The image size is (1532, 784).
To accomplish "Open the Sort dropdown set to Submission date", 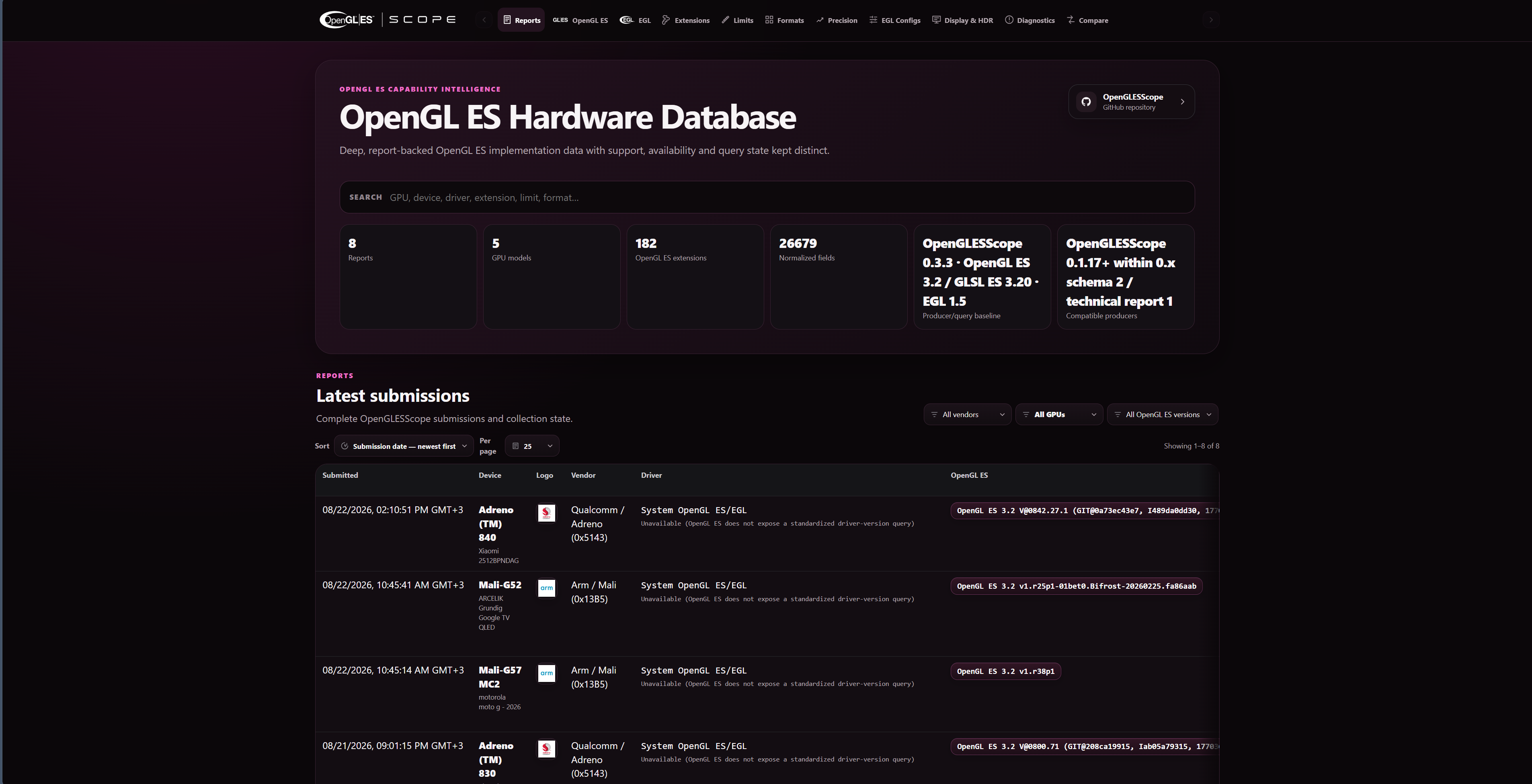I will (x=404, y=446).
